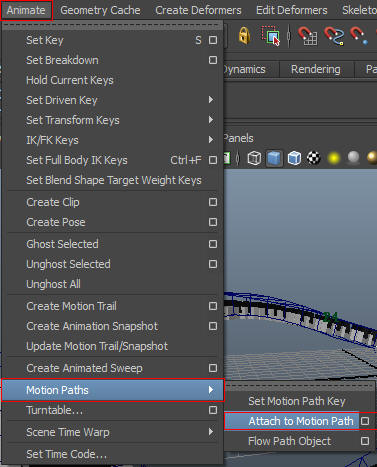Click the lock selection icon
The height and width of the screenshot is (467, 377).
(244, 36)
